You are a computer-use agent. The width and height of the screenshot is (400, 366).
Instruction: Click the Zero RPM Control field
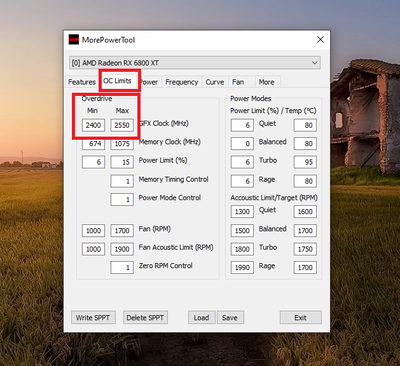click(x=122, y=267)
